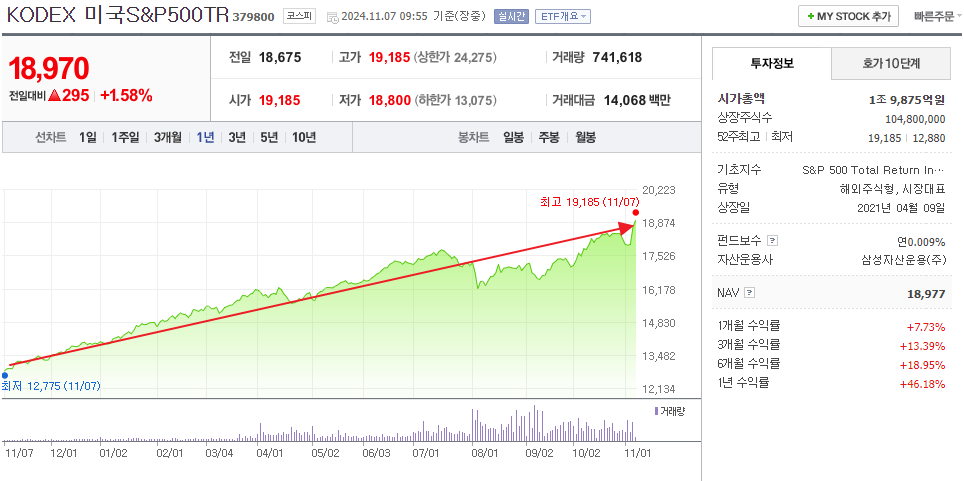
Task: Click the 08/01 date on the chart axis
Action: 485,453
